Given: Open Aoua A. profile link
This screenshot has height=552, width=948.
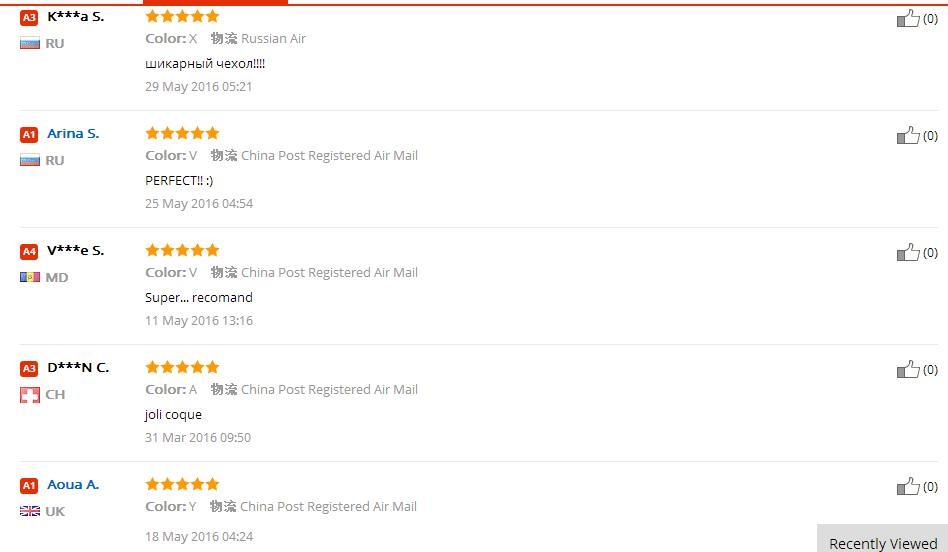Looking at the screenshot, I should coord(73,484).
